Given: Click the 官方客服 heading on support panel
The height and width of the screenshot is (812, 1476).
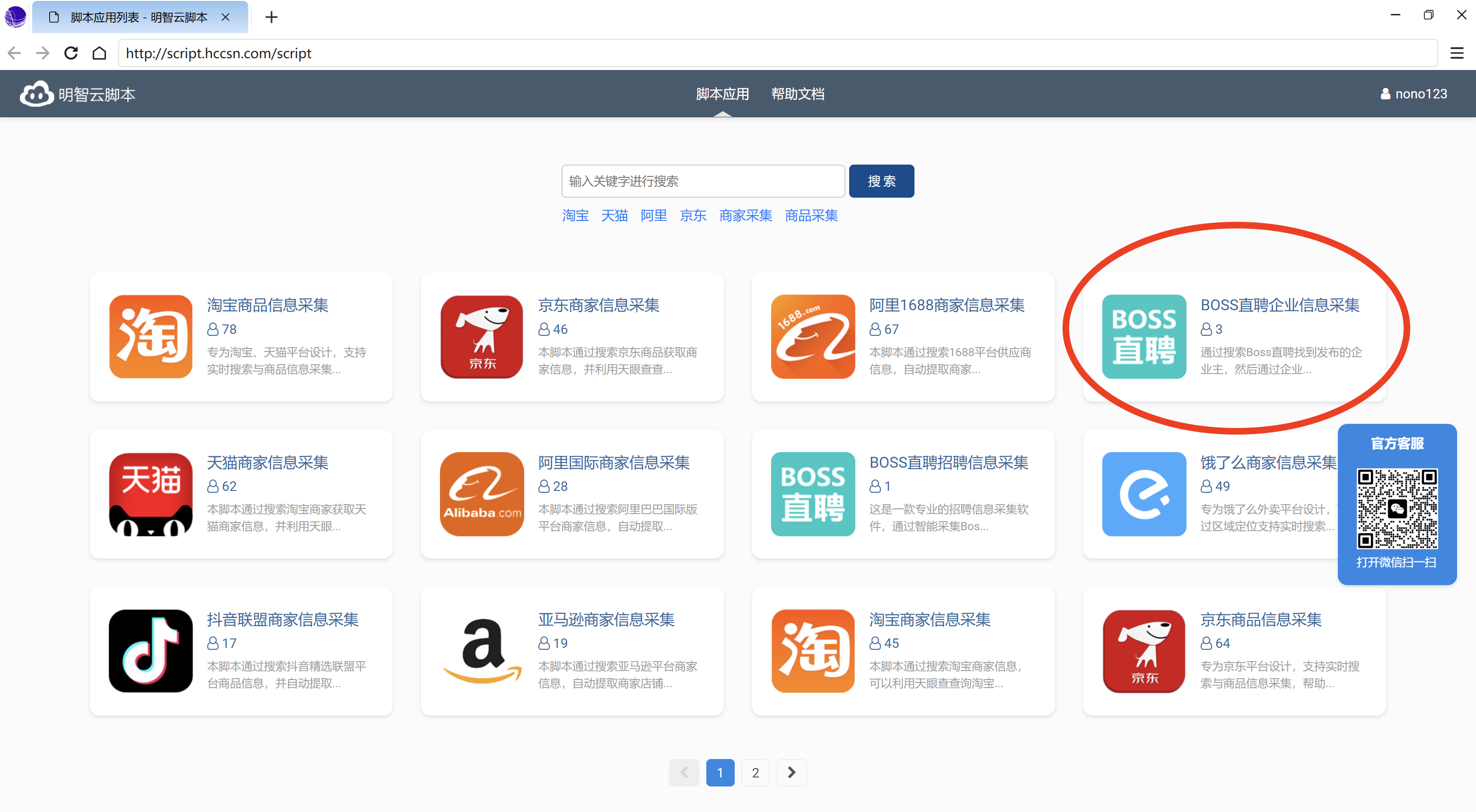Looking at the screenshot, I should (1397, 444).
